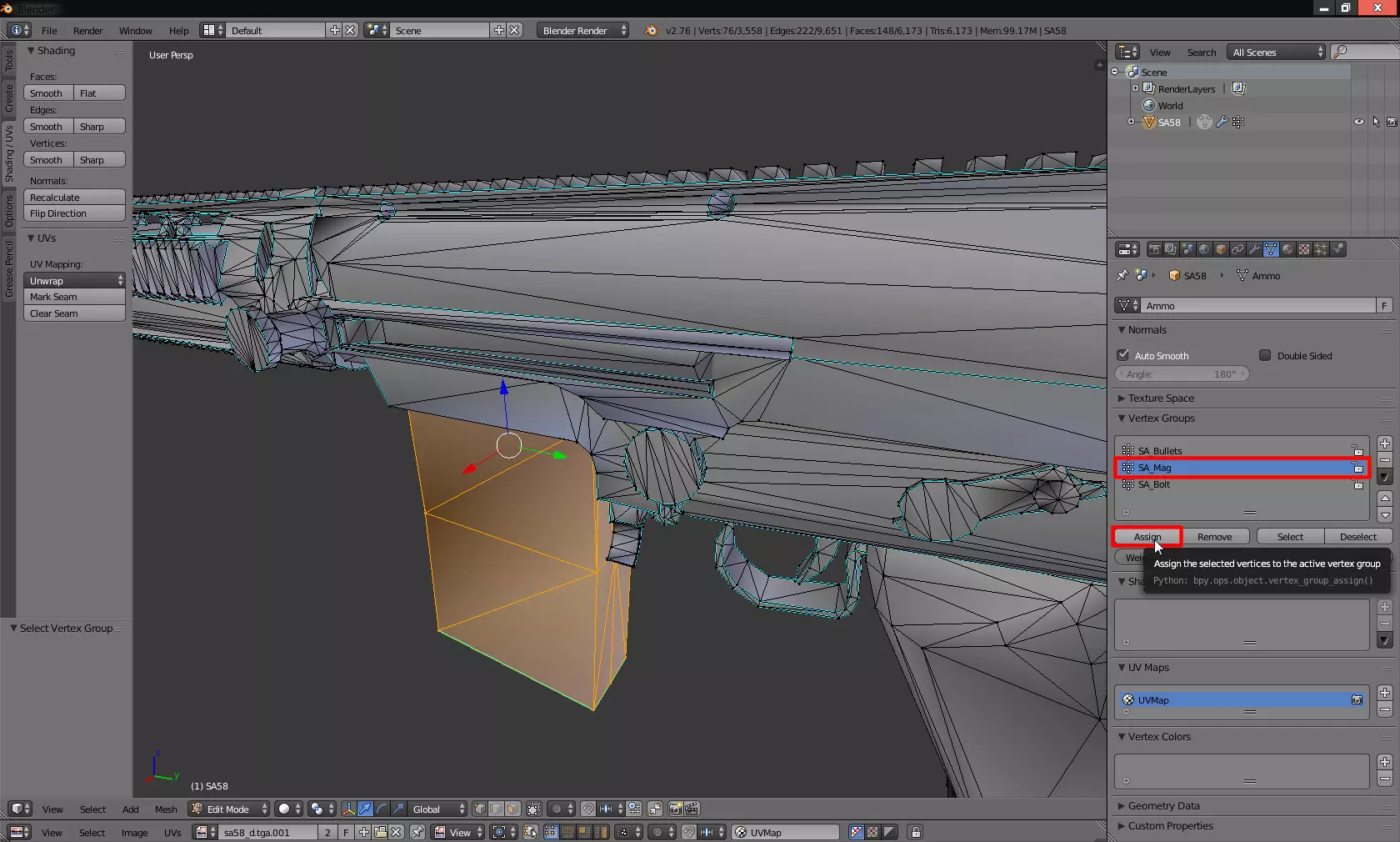Open the World properties tab

1204,249
